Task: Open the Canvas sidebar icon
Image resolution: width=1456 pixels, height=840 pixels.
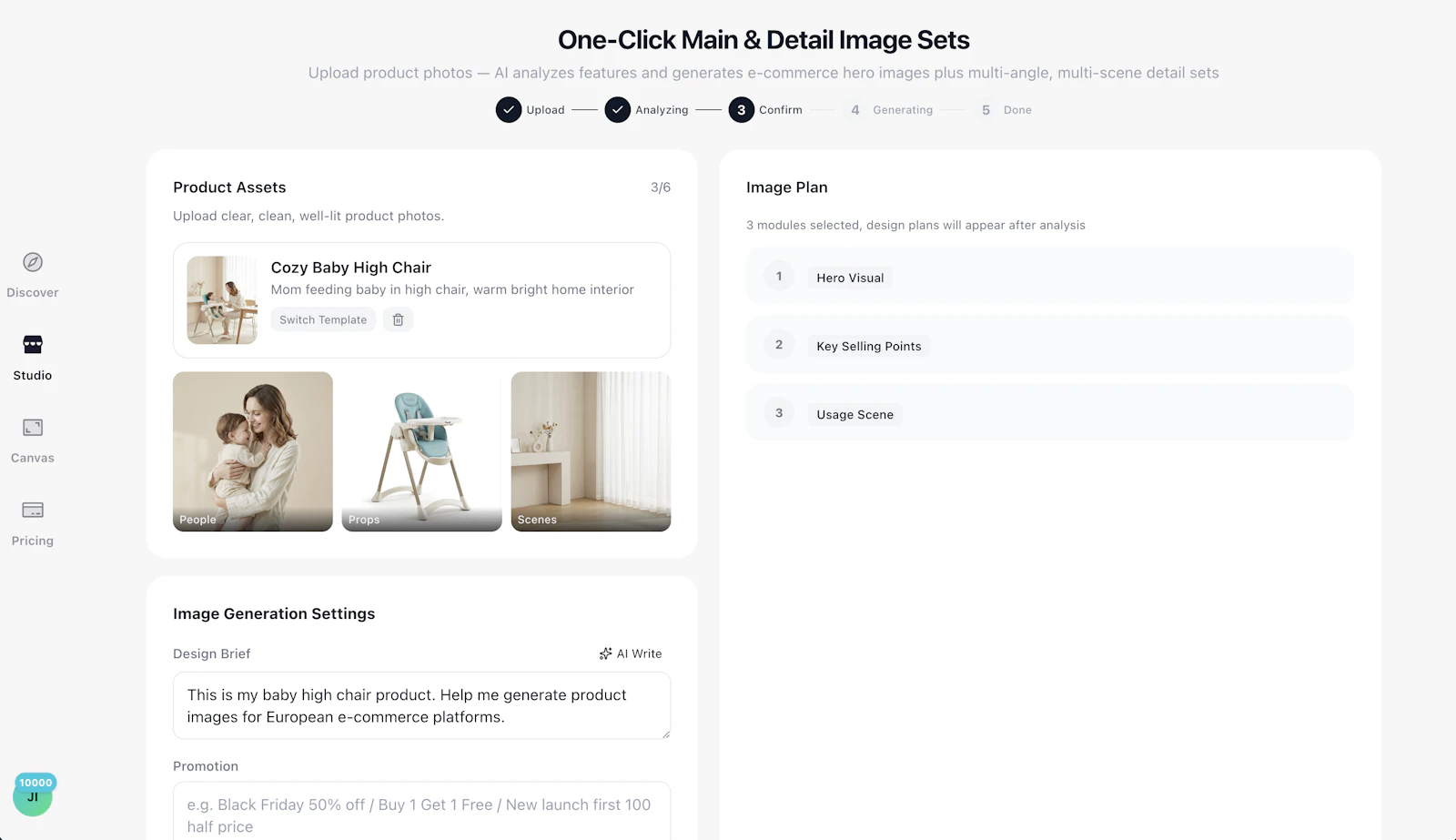Action: pos(33,428)
